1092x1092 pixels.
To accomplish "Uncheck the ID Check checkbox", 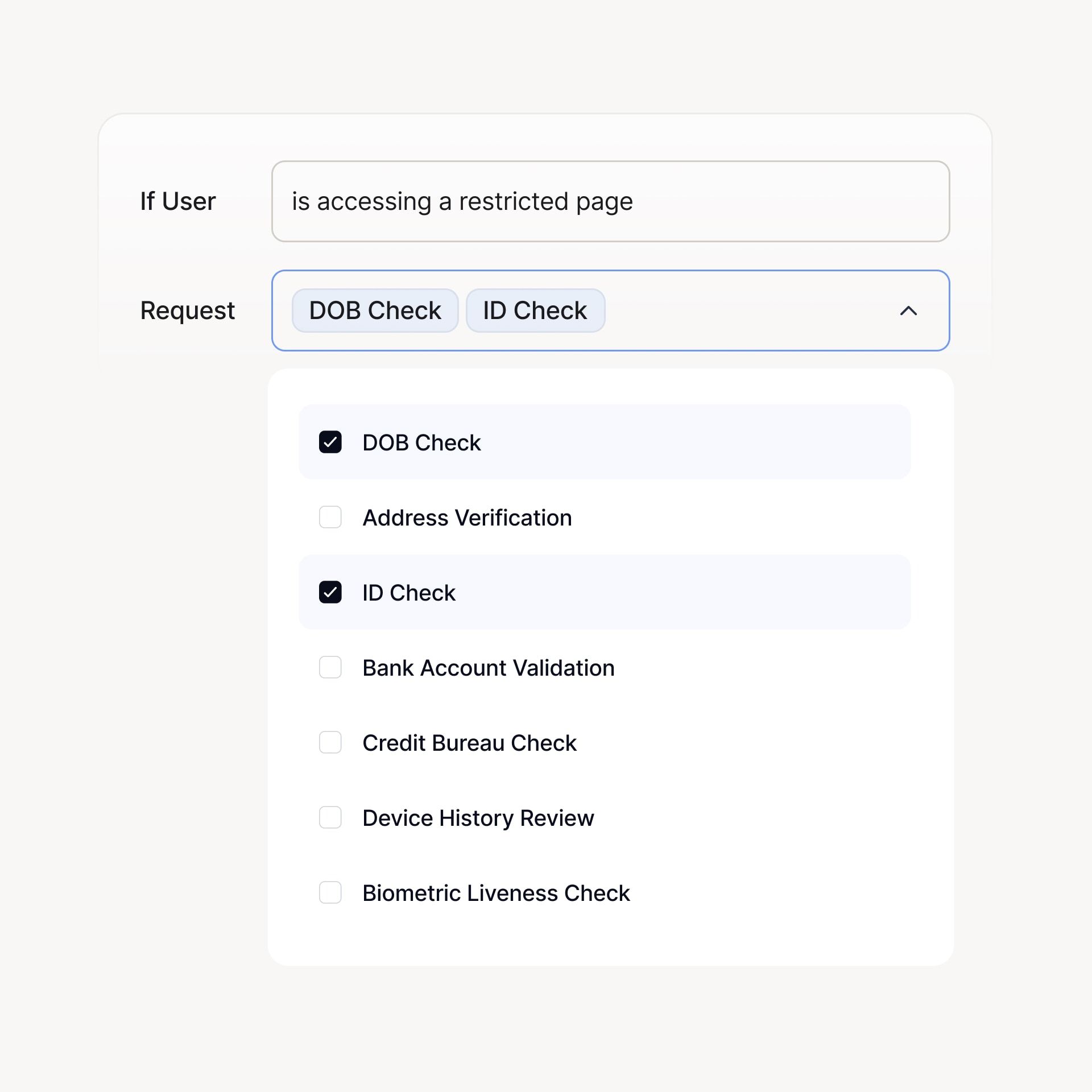I will pos(330,592).
